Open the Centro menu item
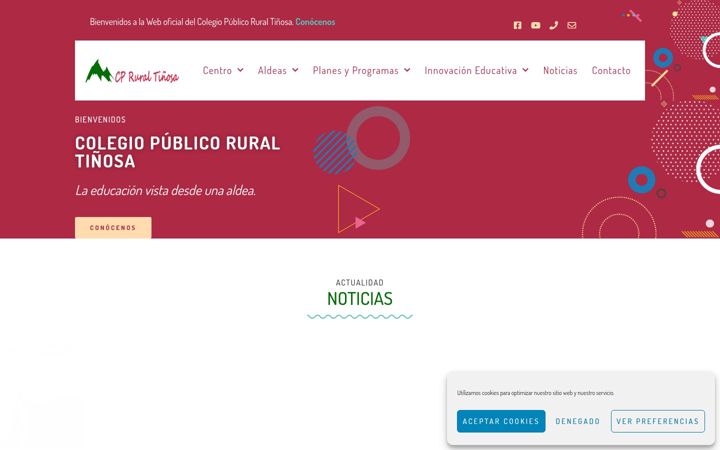 [x=217, y=70]
